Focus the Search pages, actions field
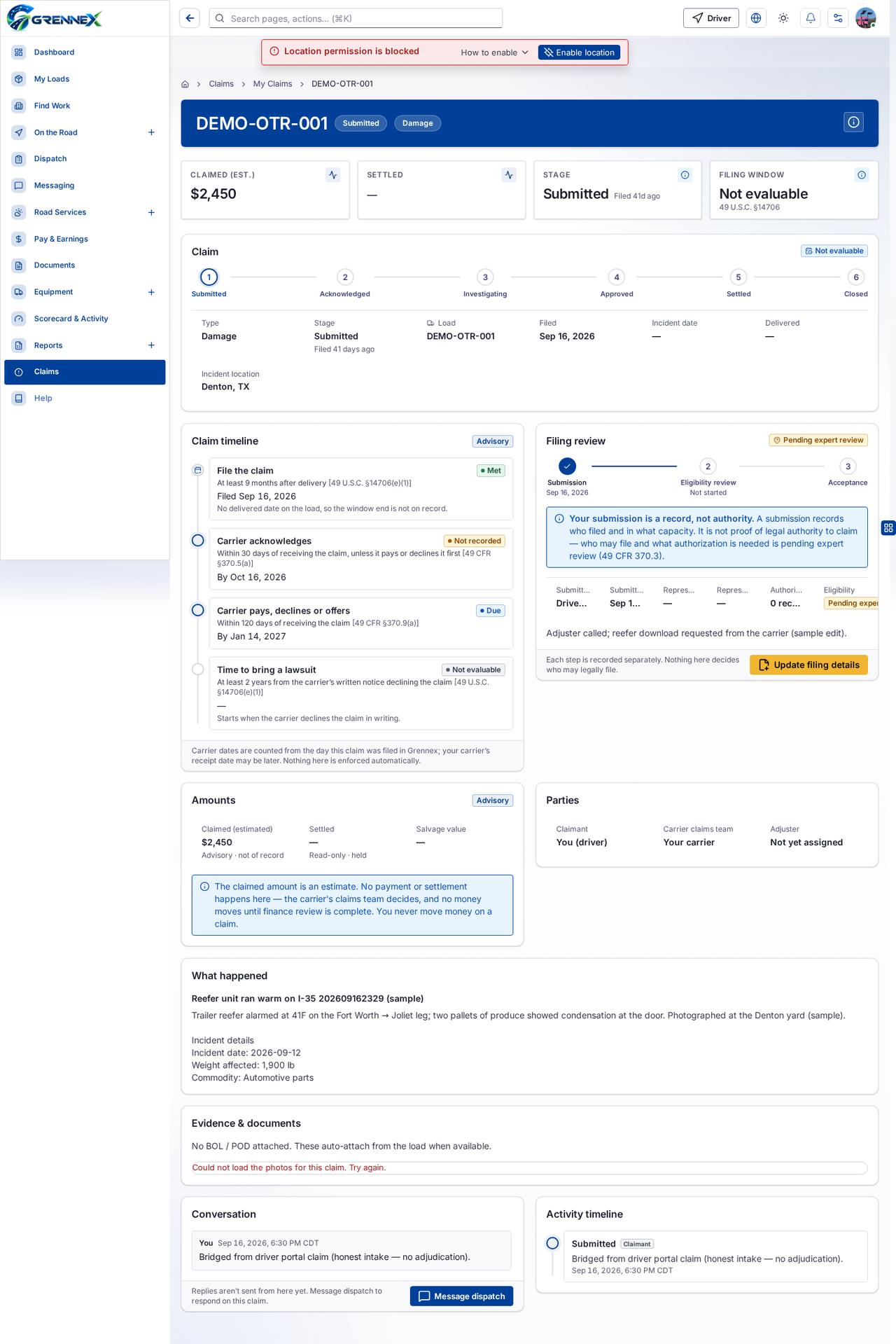 356,18
